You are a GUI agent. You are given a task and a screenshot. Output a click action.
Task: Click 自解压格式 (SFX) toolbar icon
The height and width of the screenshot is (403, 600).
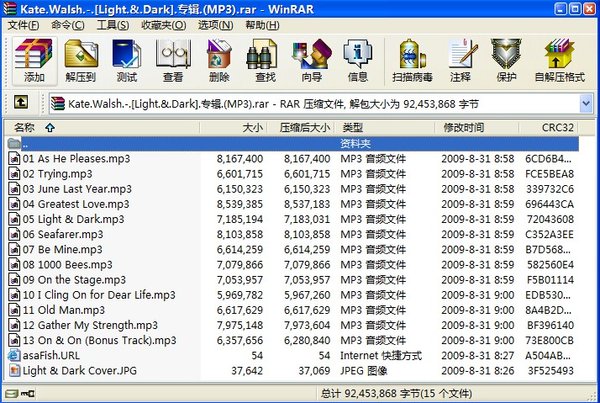click(559, 61)
